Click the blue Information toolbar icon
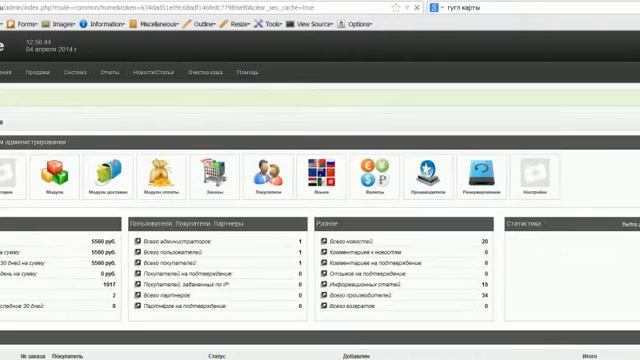640x360 pixels. (83, 24)
